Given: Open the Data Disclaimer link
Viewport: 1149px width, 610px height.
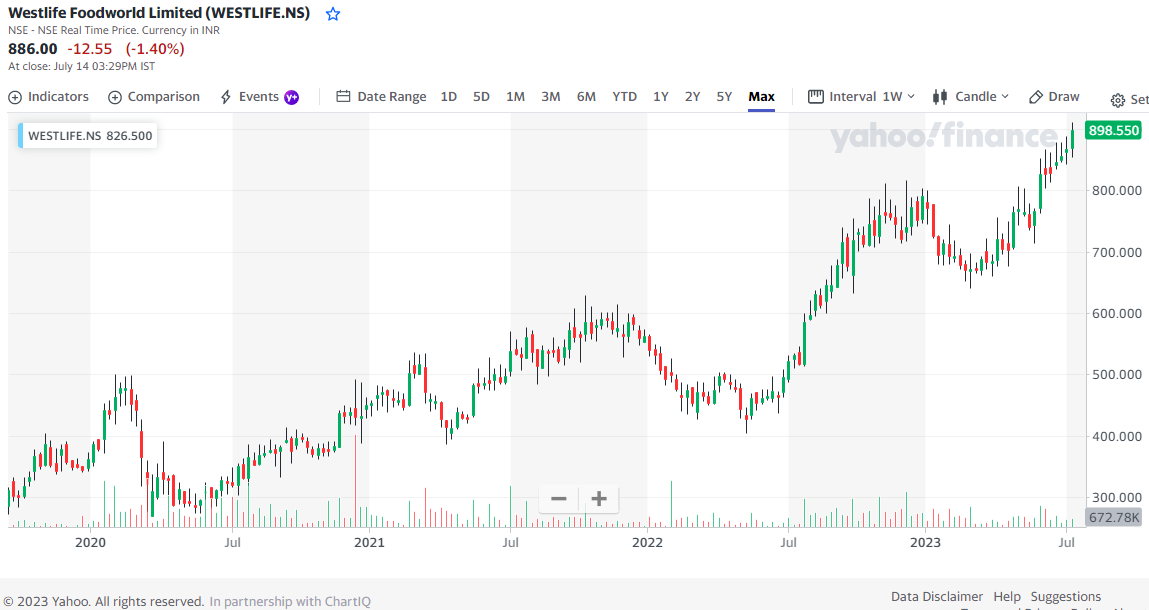Looking at the screenshot, I should click(x=936, y=596).
